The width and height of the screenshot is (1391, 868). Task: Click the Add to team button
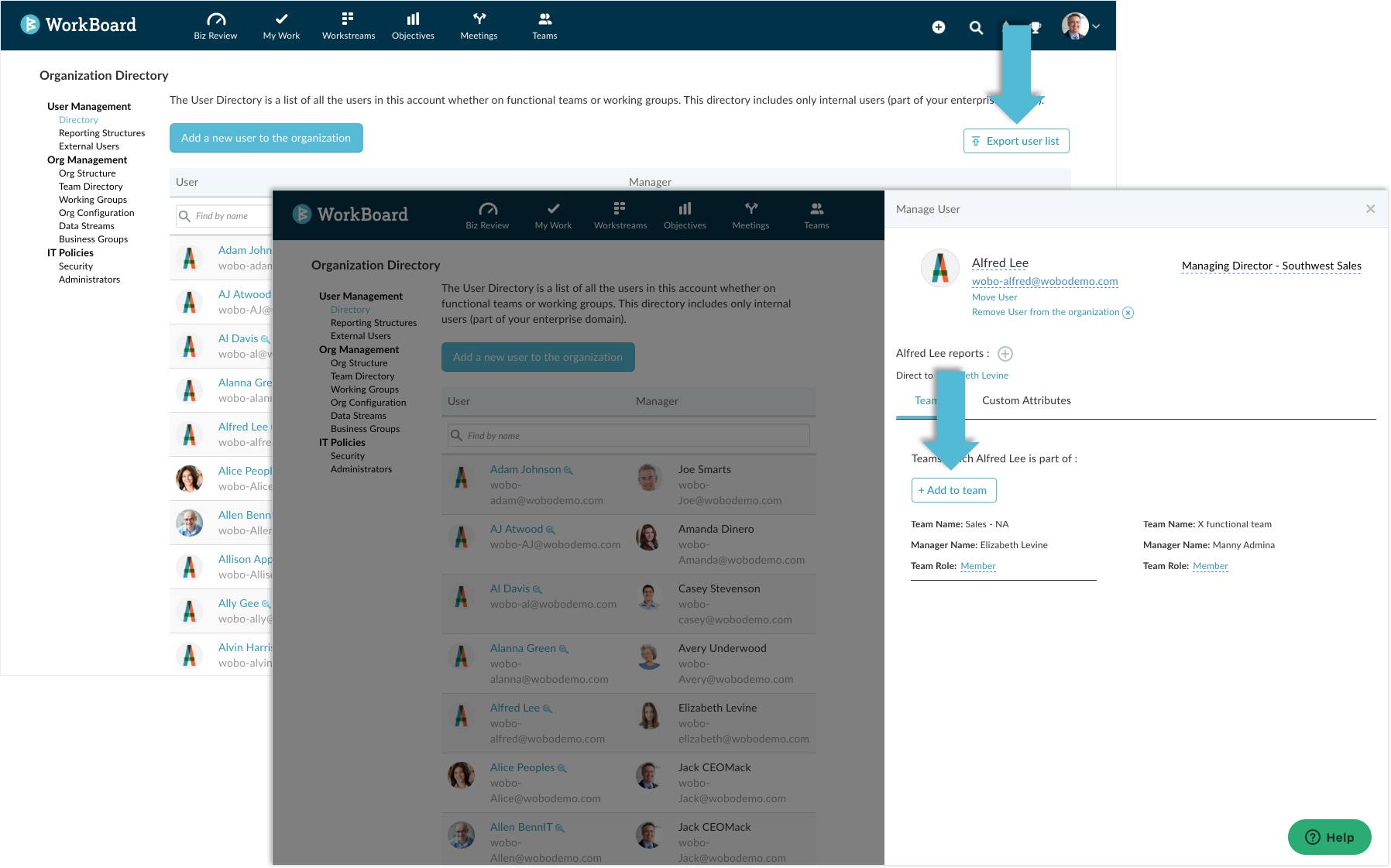click(x=953, y=490)
